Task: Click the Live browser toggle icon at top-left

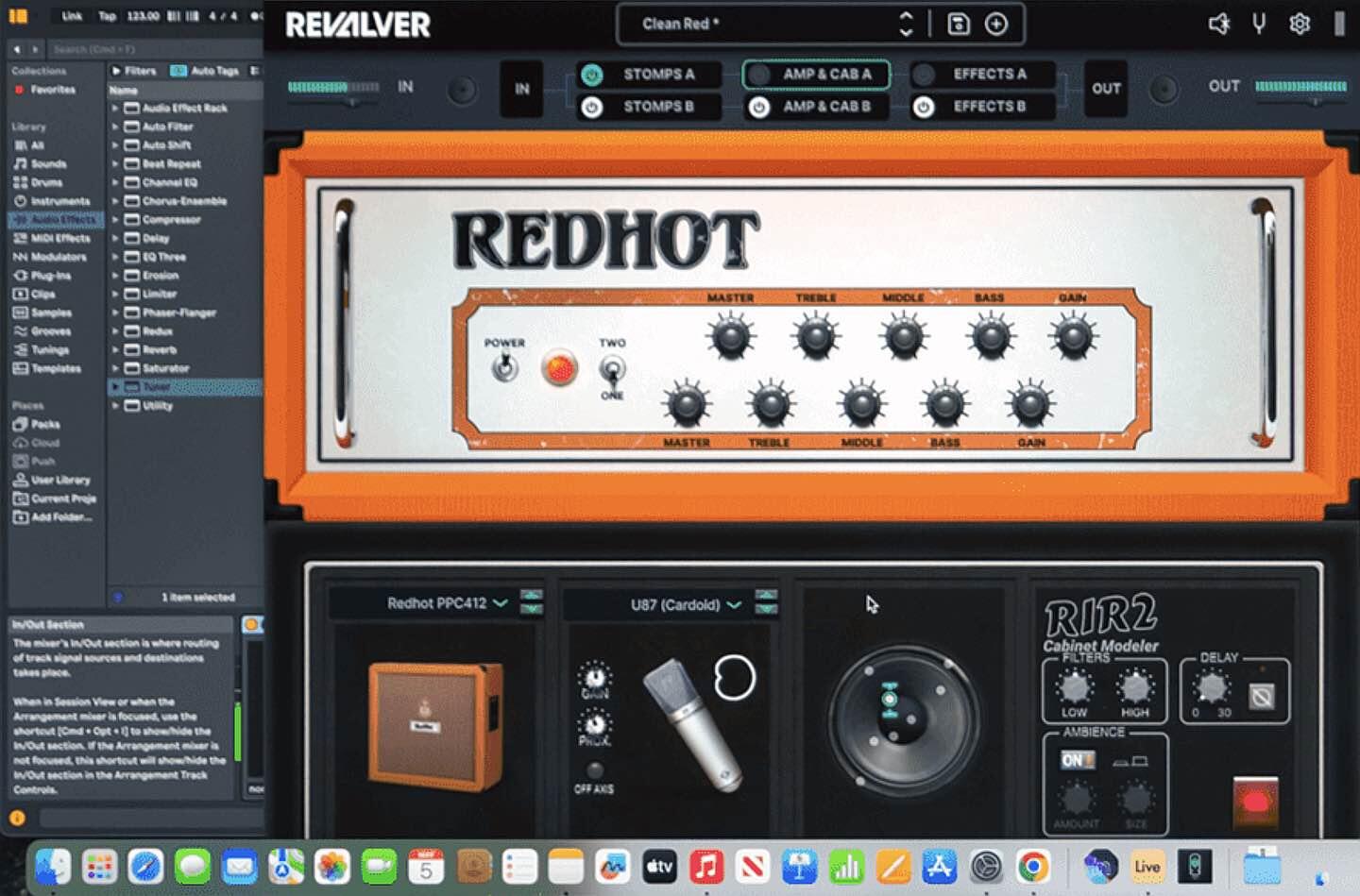Action: pos(17,16)
